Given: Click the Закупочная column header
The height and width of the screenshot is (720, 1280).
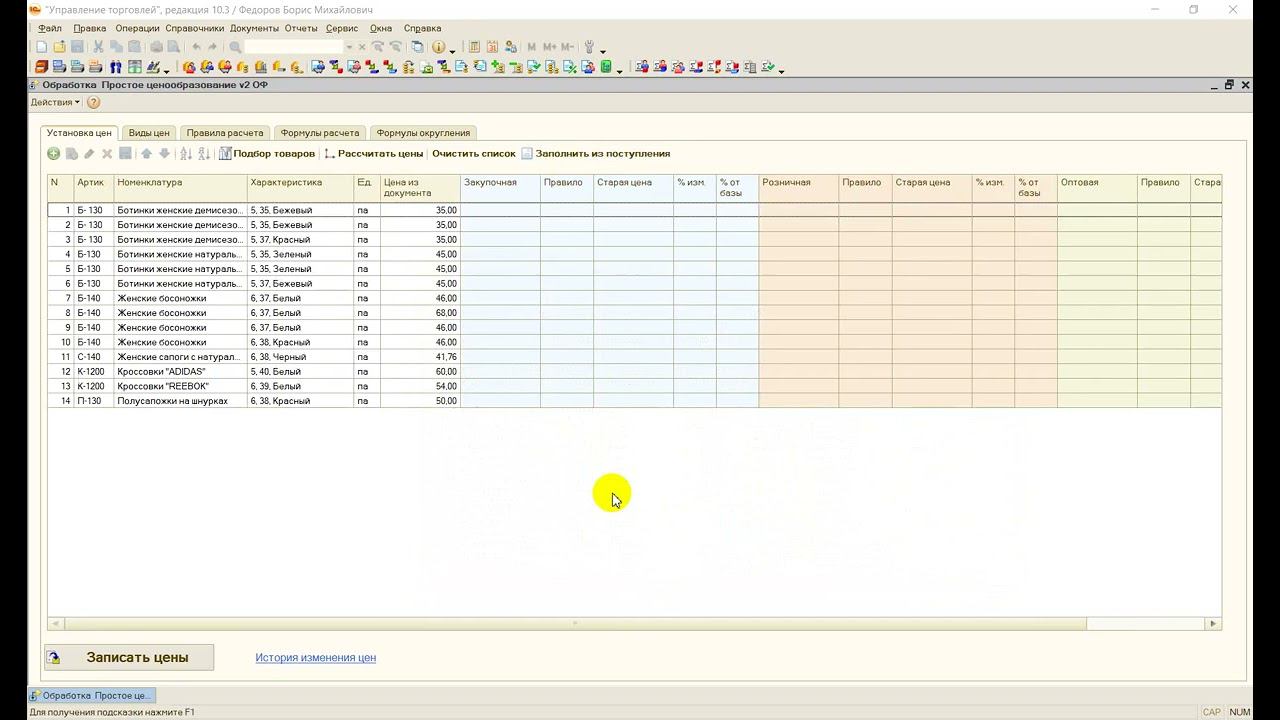Looking at the screenshot, I should [500, 188].
